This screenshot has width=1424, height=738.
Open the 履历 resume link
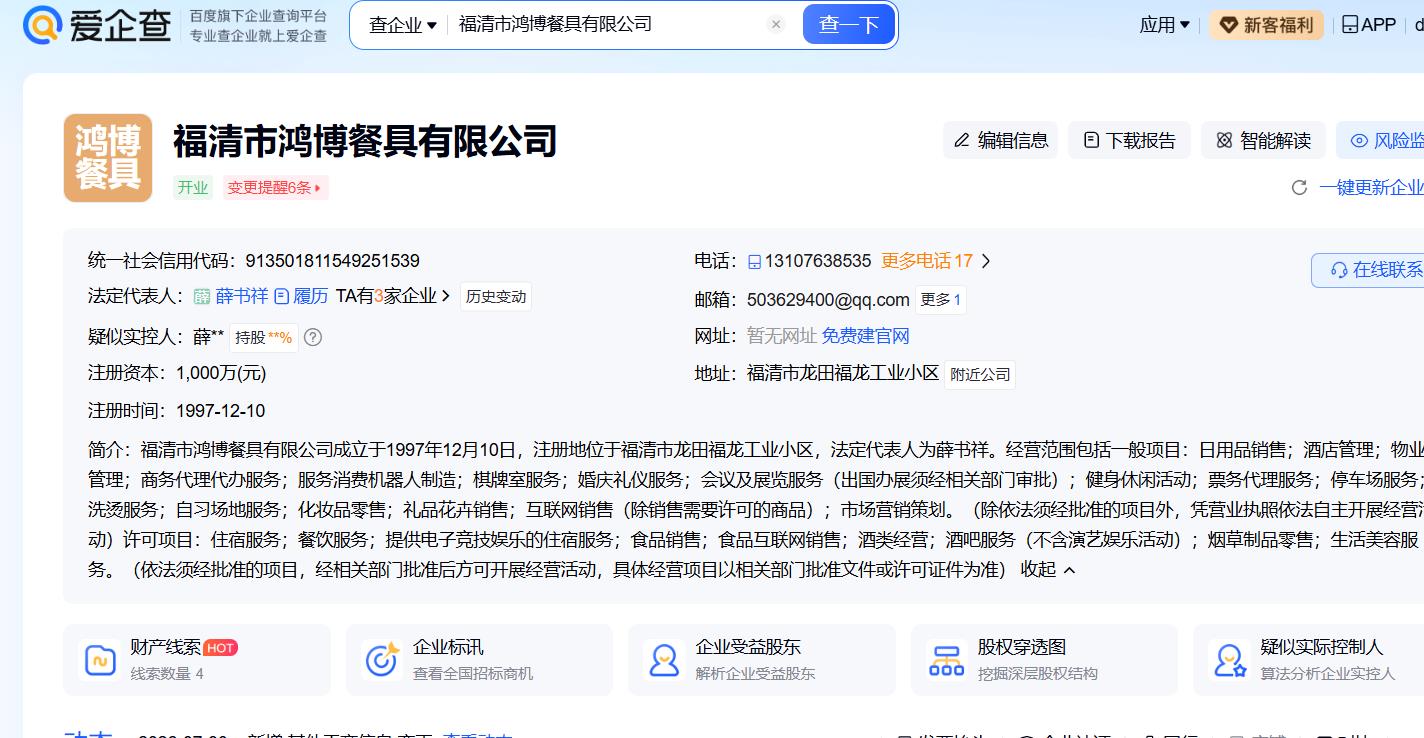tap(302, 296)
